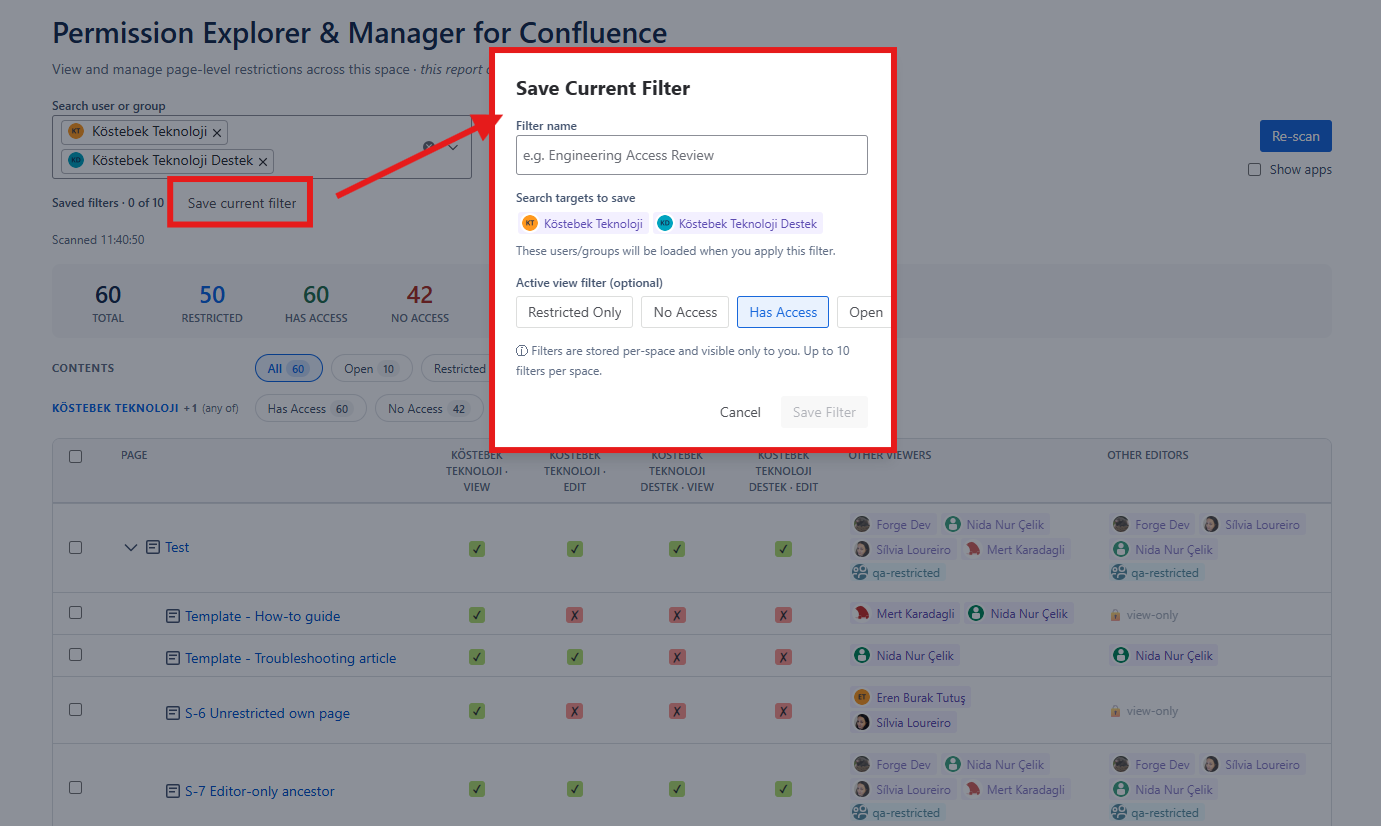Viewport: 1381px width, 826px height.
Task: Click the page icon beside S-6 Unrestricted own page
Action: click(173, 713)
